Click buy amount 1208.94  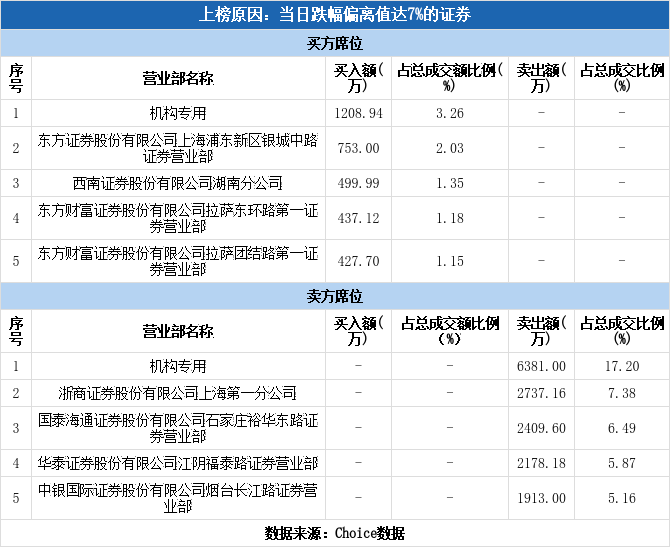click(359, 113)
